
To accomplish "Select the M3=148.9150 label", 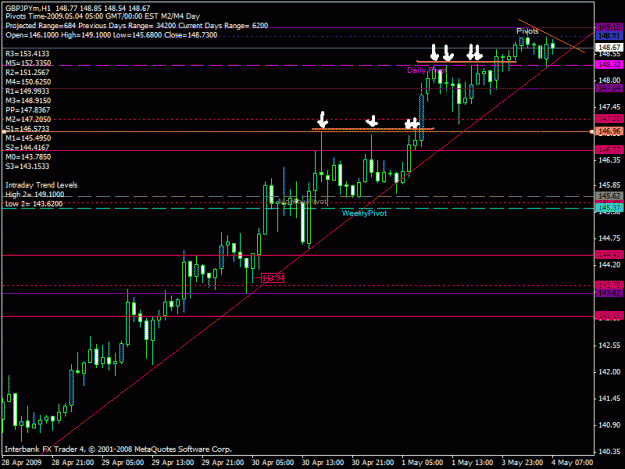I will (x=28, y=100).
